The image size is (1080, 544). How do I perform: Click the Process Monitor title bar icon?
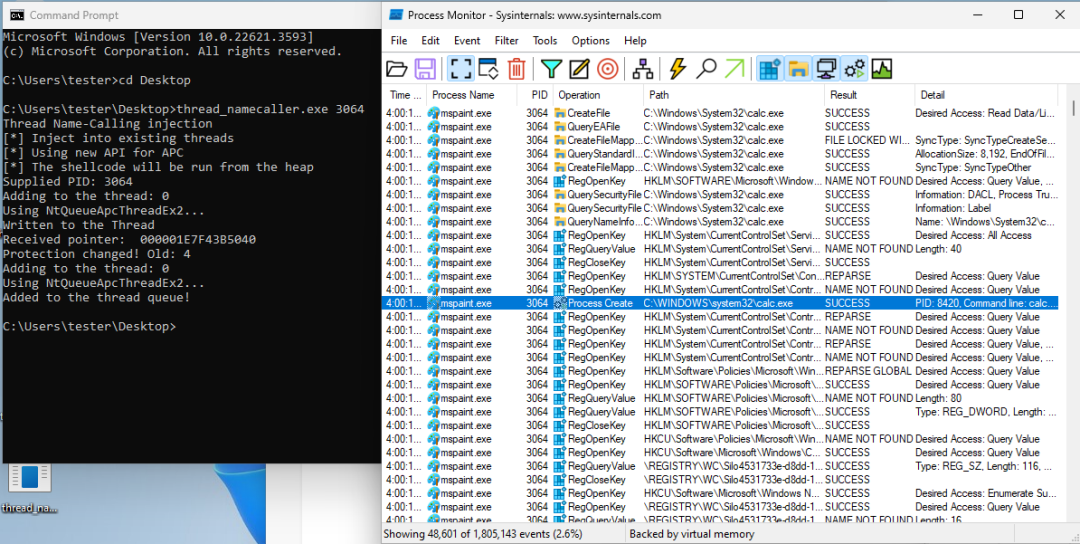click(395, 14)
